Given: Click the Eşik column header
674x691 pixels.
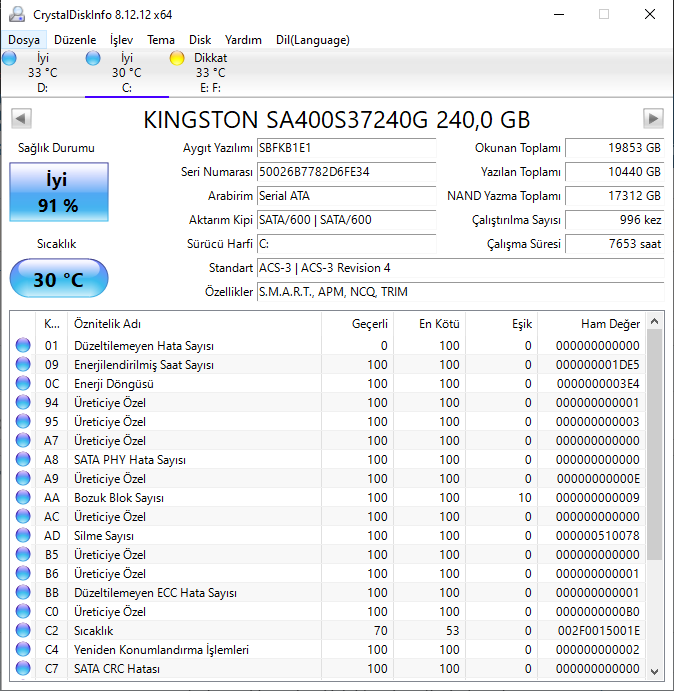Looking at the screenshot, I should 502,324.
